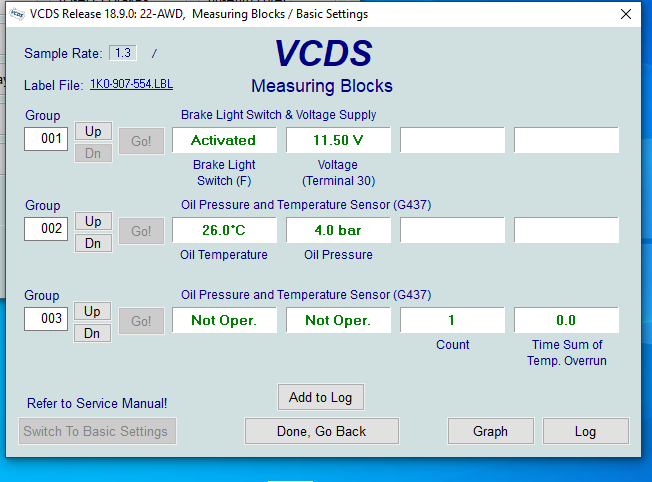
Task: Click the empty fourth field in Group 002
Action: click(566, 230)
